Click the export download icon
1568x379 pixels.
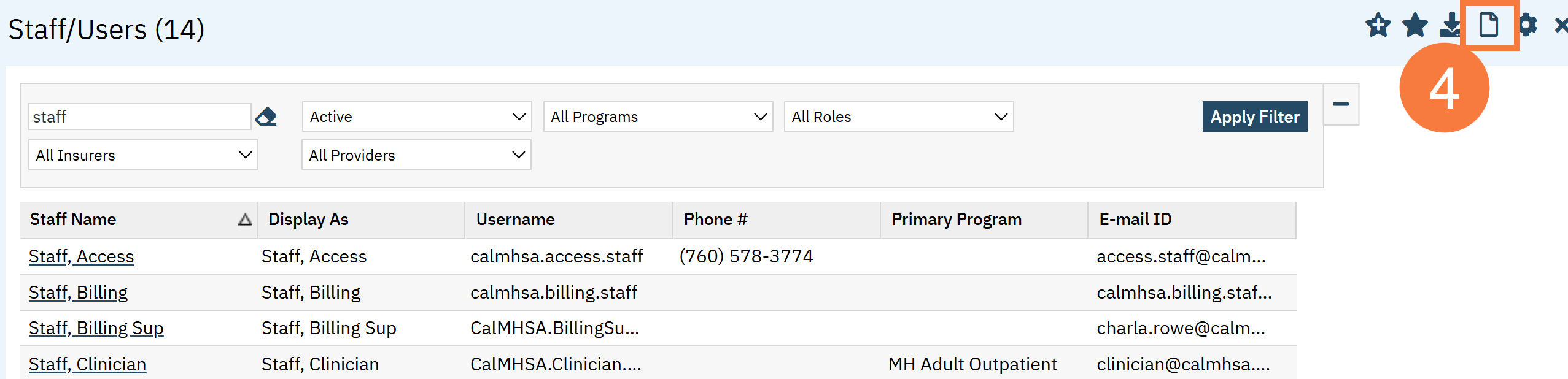[x=1451, y=25]
